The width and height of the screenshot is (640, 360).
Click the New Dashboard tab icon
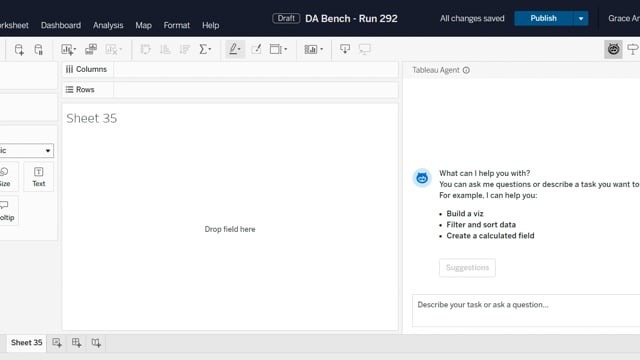coord(76,343)
